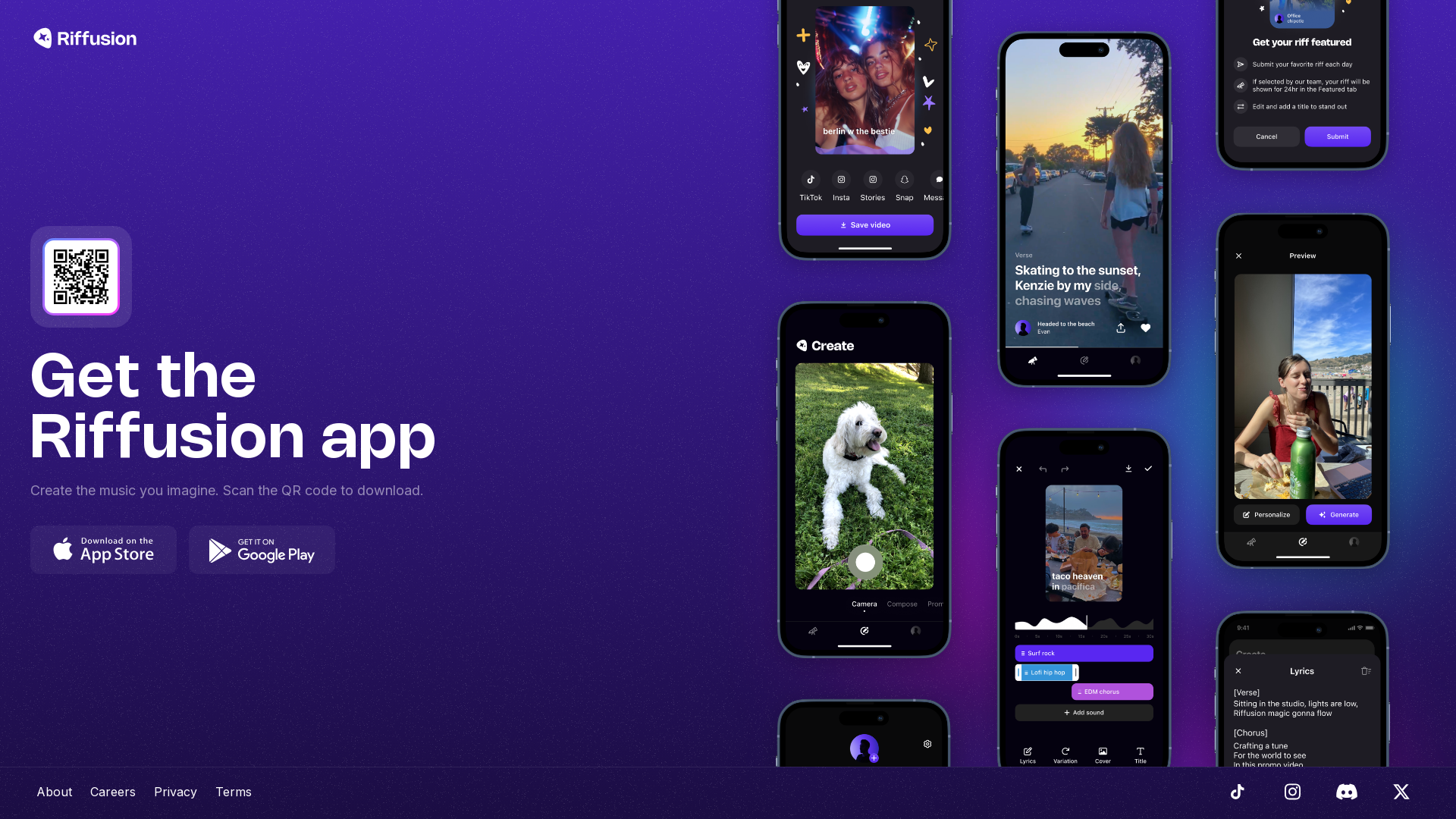Select Instagram share icon
The image size is (1456, 819).
(841, 180)
